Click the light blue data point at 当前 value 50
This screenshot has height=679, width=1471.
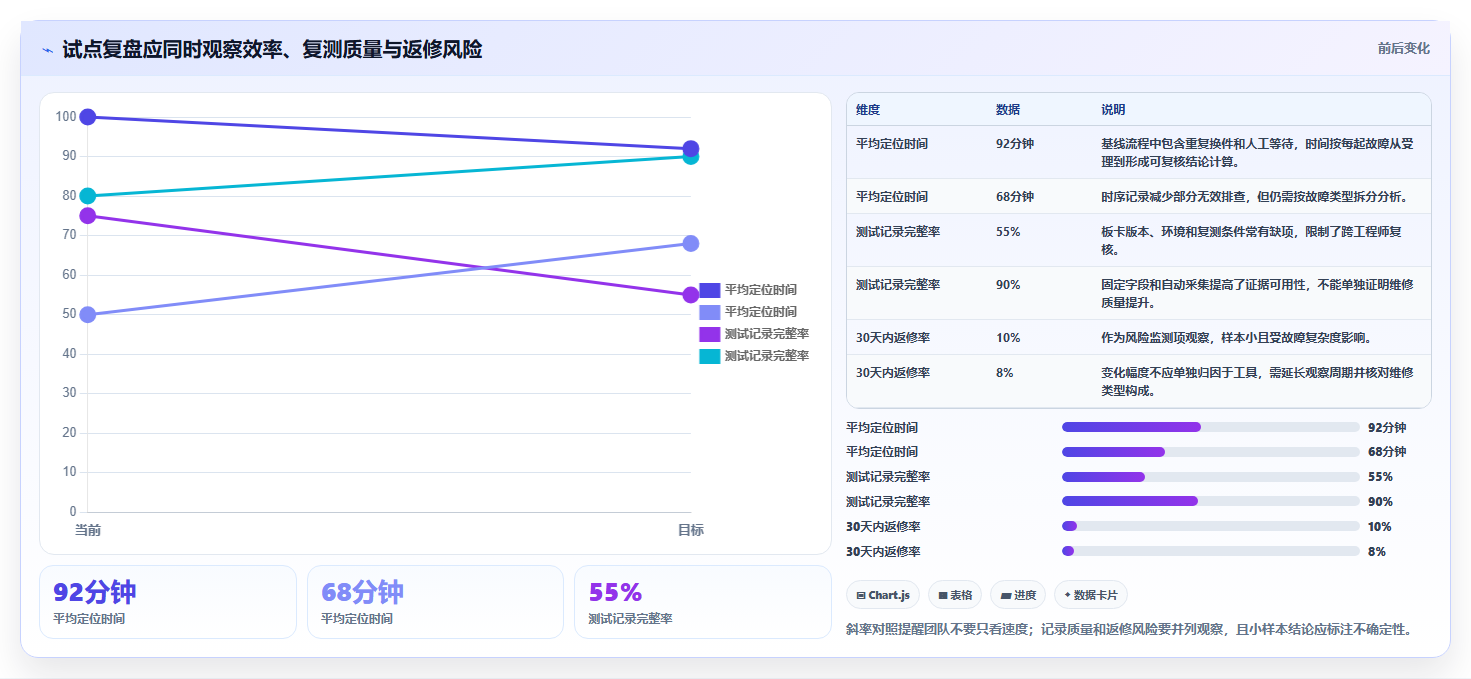coord(88,314)
